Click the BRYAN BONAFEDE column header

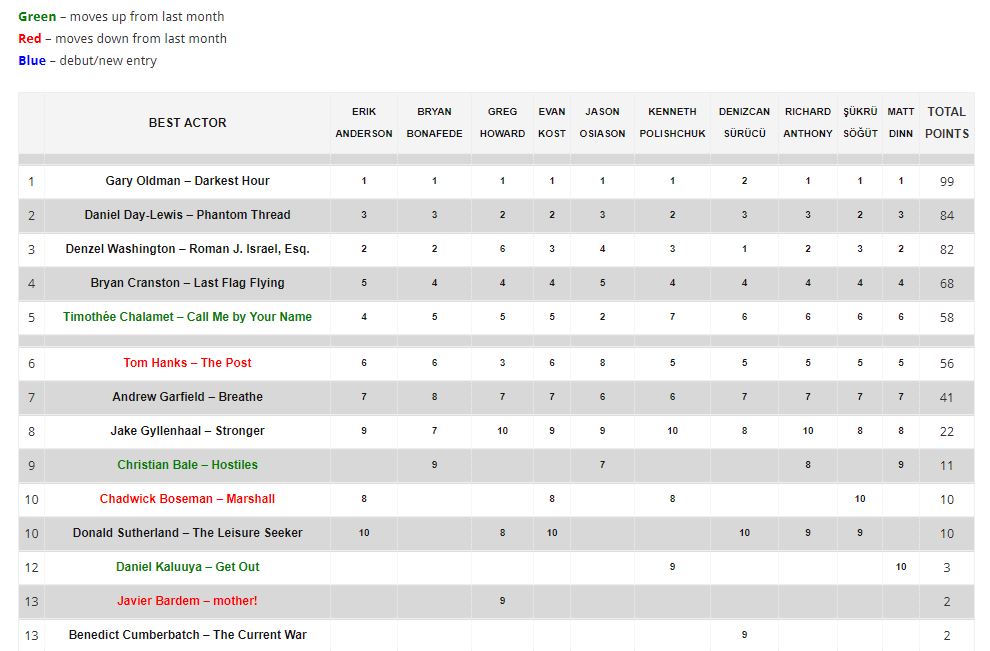[x=434, y=122]
